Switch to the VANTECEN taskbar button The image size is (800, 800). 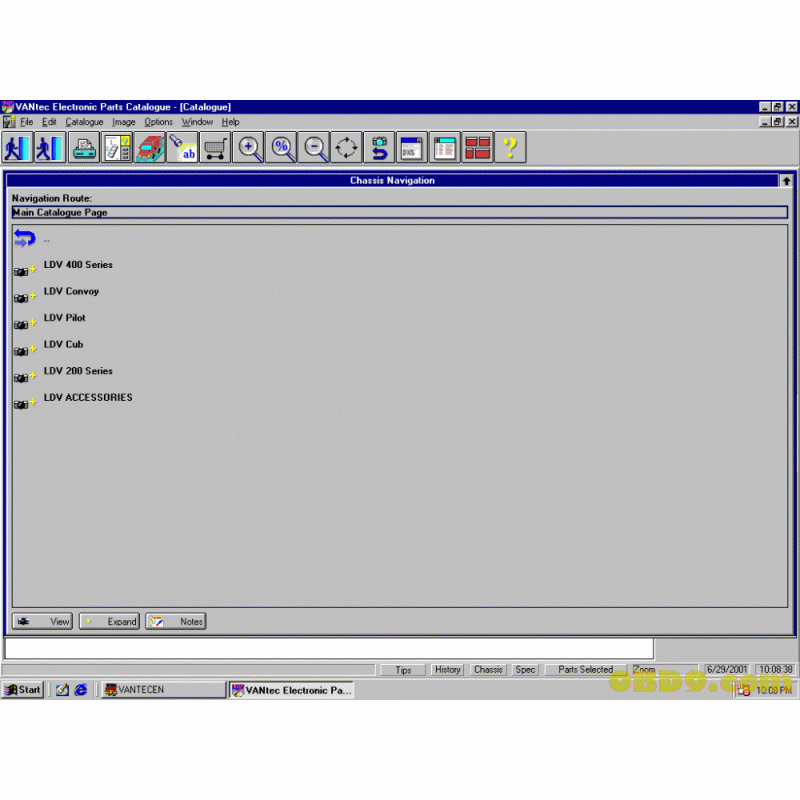[163, 690]
